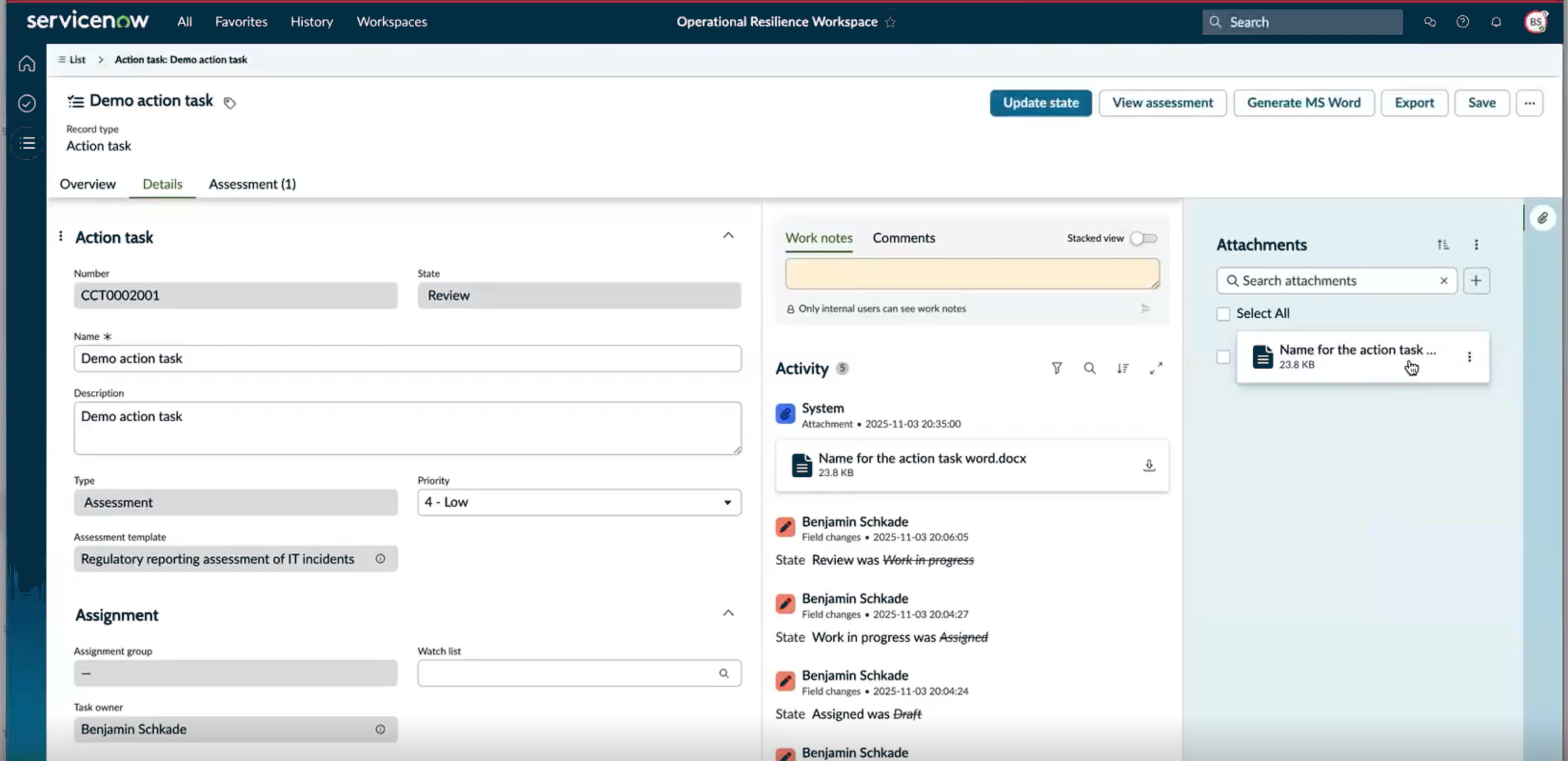Toggle the Stacked view switch

point(1143,238)
